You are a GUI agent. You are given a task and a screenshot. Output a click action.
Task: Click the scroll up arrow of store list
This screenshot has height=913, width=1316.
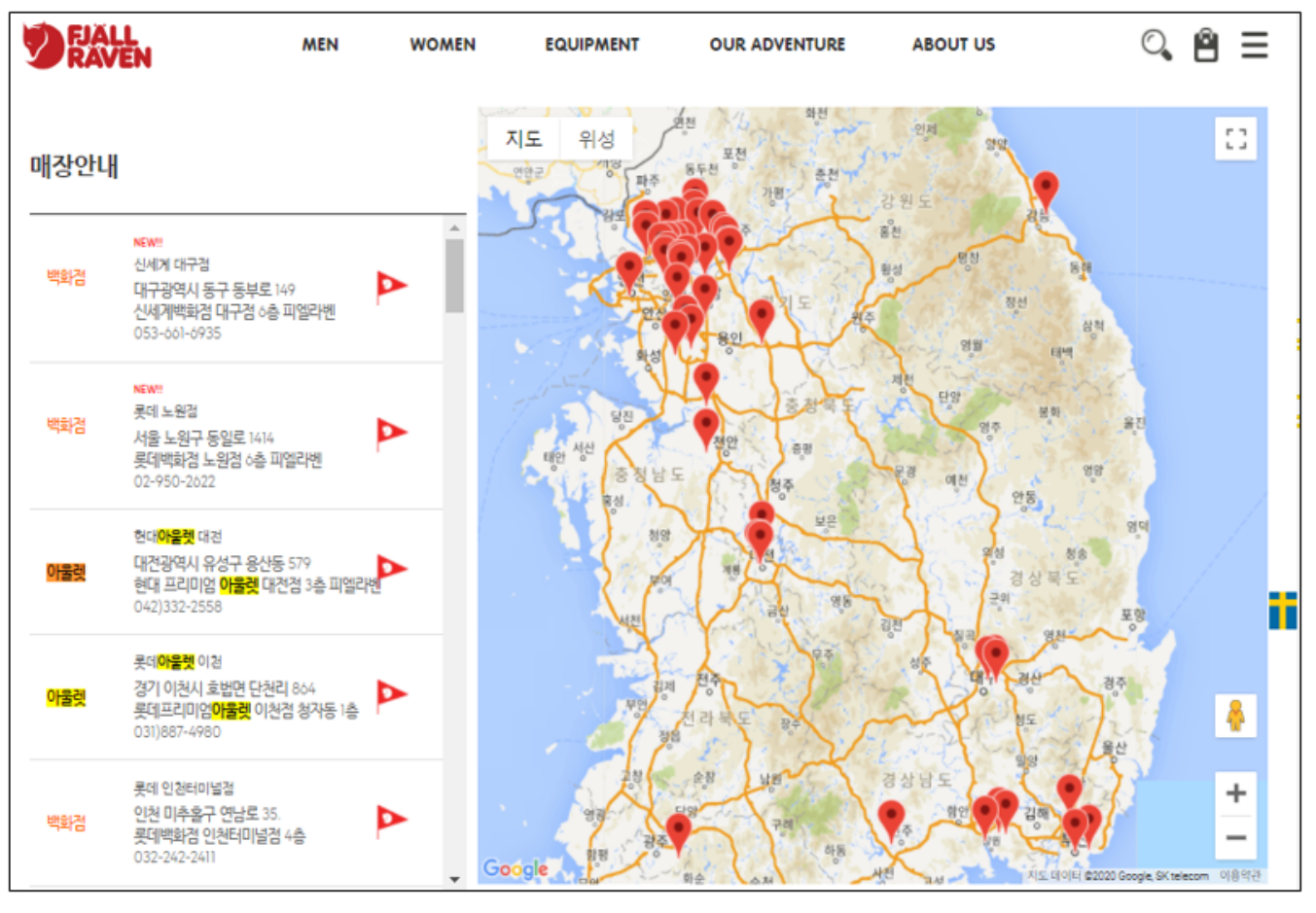click(454, 228)
